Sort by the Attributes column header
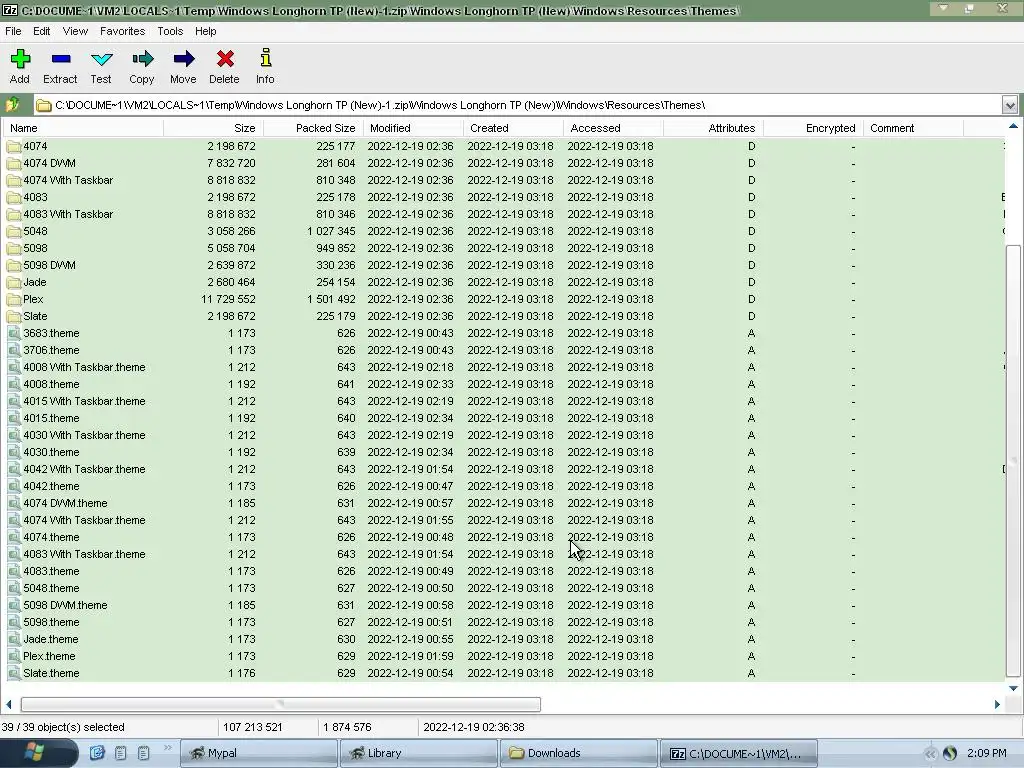The image size is (1024, 768). coord(712,128)
